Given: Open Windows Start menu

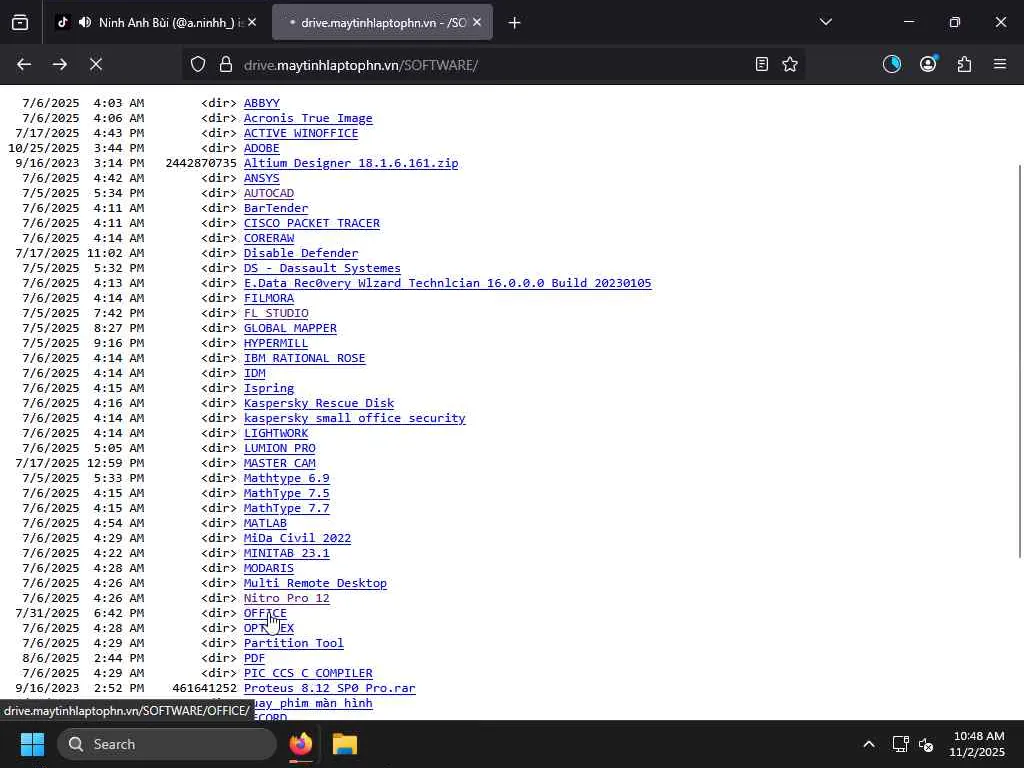Looking at the screenshot, I should tap(32, 744).
